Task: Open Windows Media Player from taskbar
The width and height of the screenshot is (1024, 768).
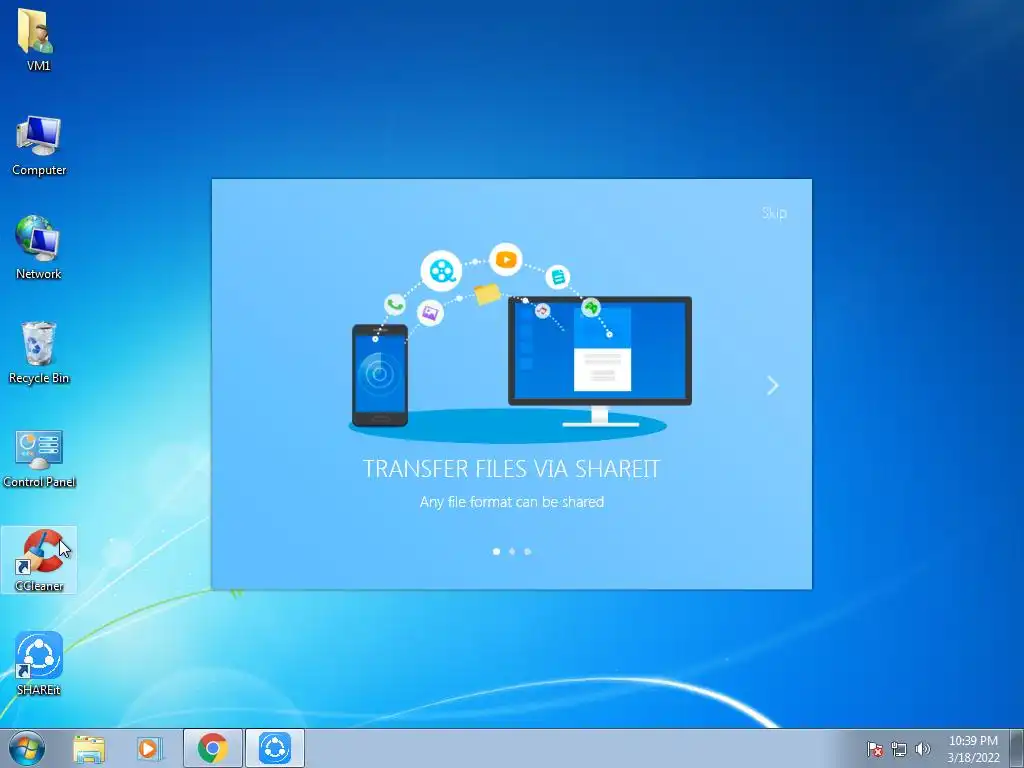Action: click(x=150, y=748)
